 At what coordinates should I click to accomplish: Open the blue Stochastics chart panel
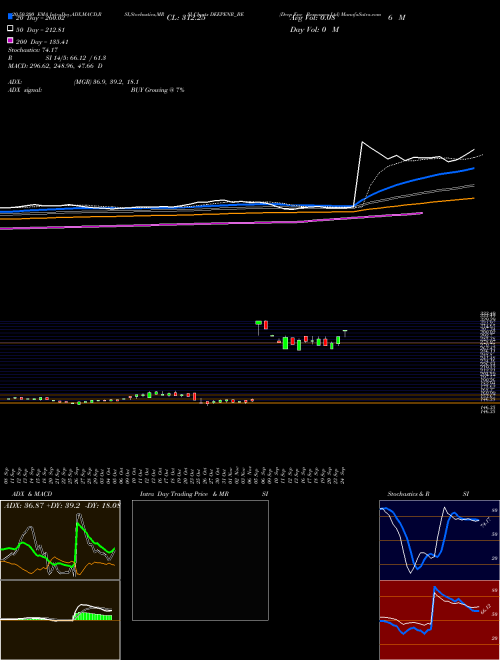(x=439, y=540)
